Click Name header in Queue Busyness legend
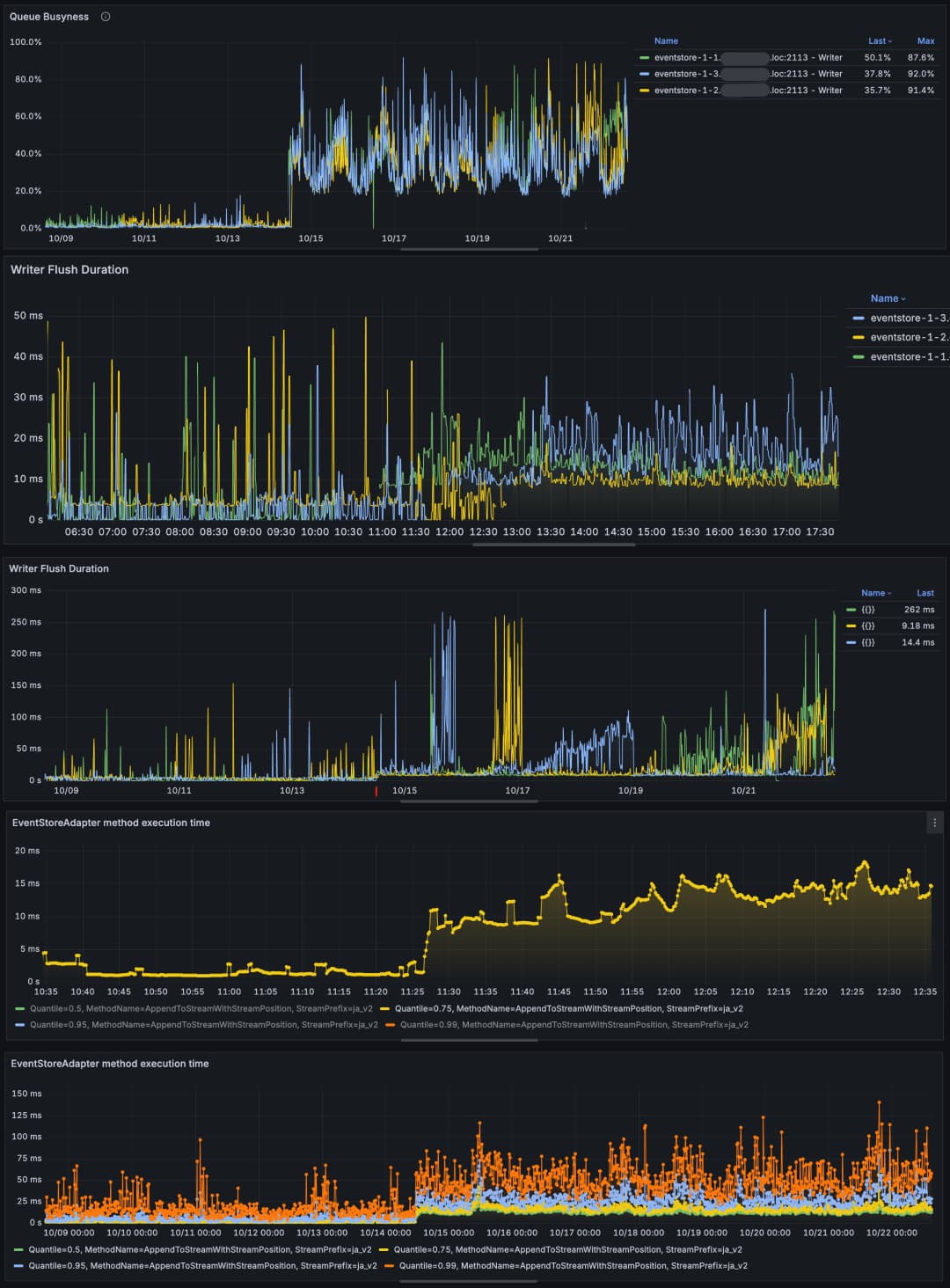The width and height of the screenshot is (950, 1288). (x=666, y=41)
